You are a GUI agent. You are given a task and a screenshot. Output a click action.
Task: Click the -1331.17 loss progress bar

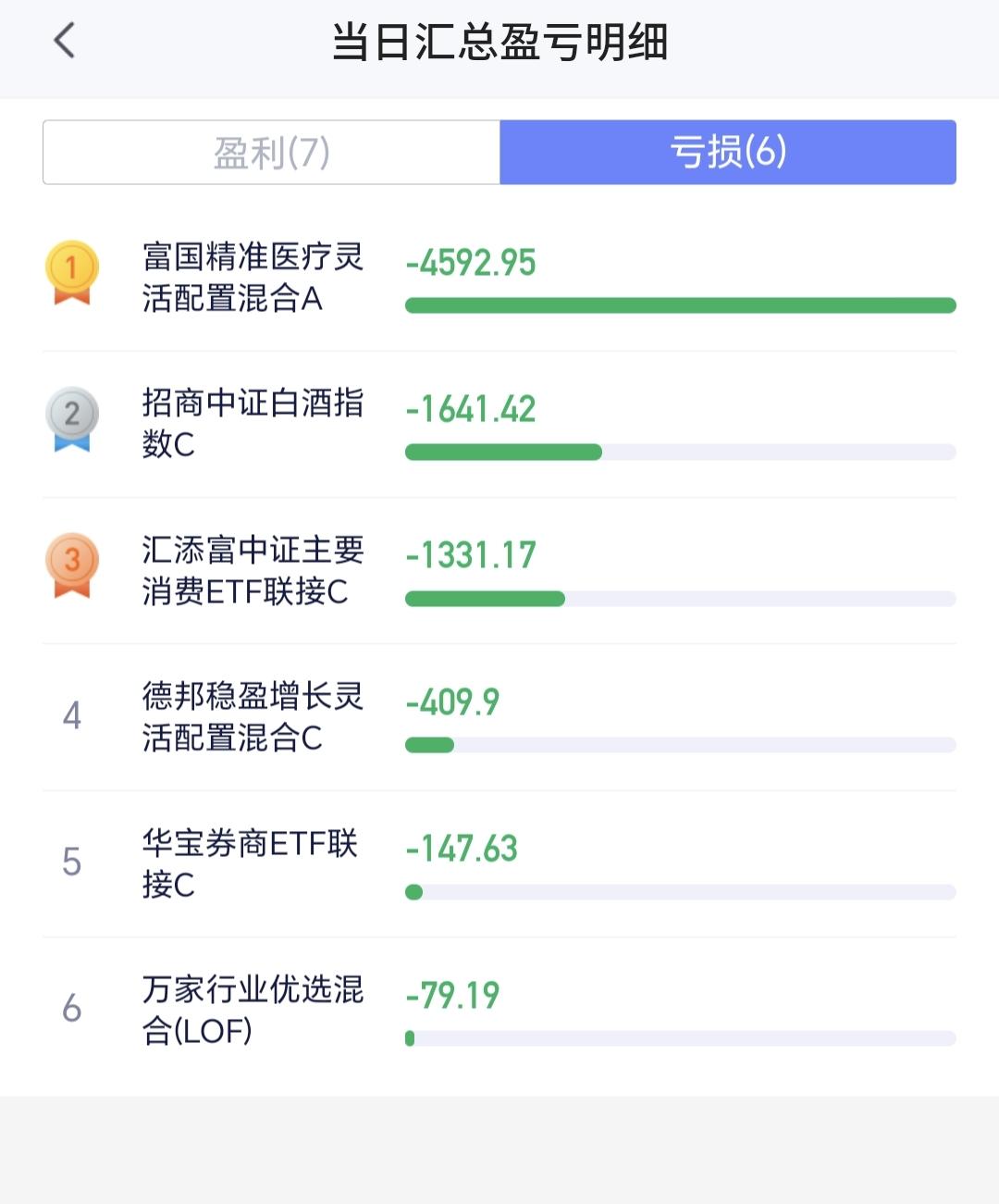pos(681,599)
